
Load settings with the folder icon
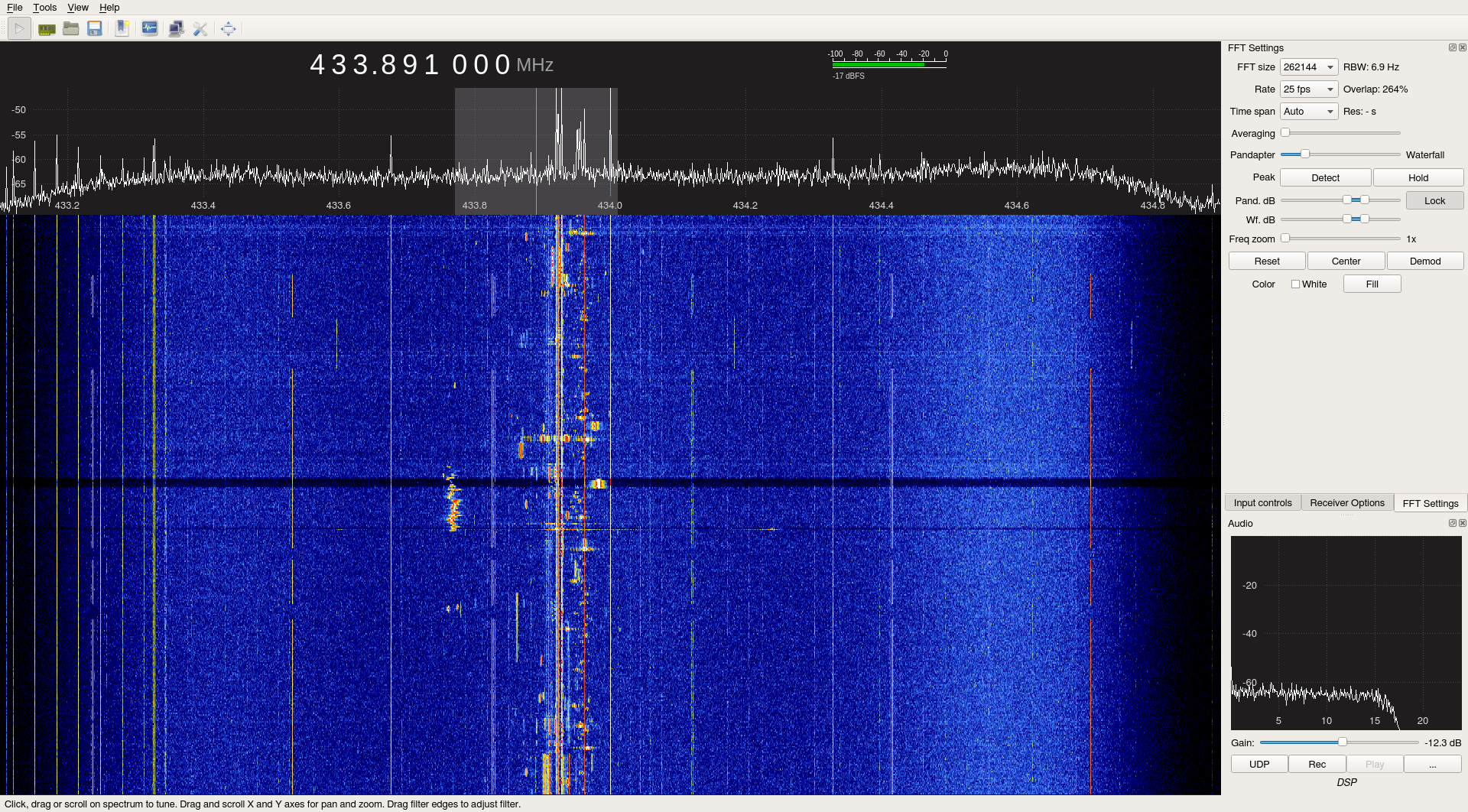click(71, 29)
